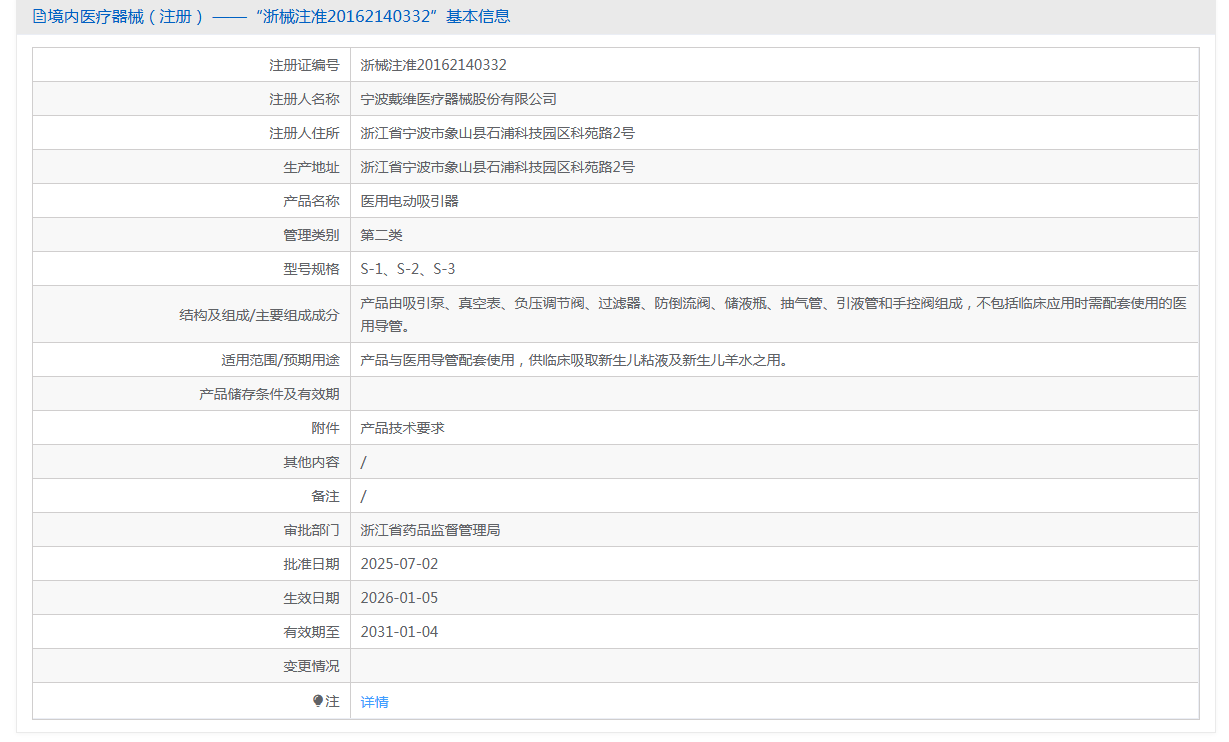
Task: Select the 注册证编号 row label
Action: tap(304, 65)
